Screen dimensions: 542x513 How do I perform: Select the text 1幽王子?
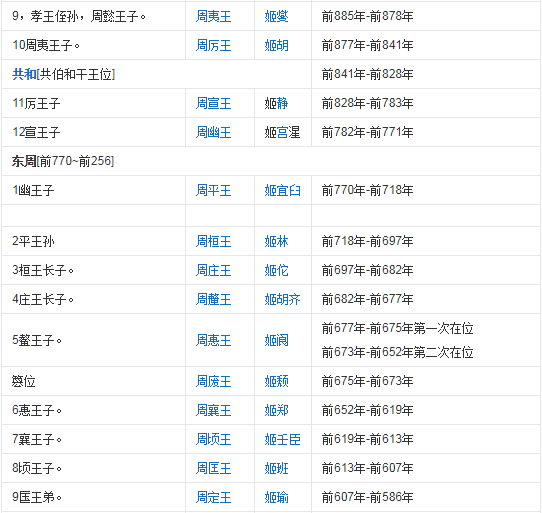coord(33,190)
